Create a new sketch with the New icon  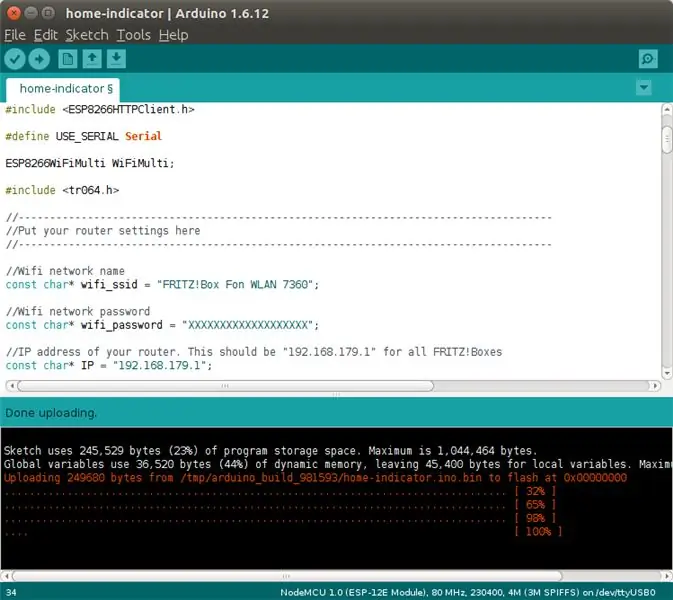click(67, 59)
